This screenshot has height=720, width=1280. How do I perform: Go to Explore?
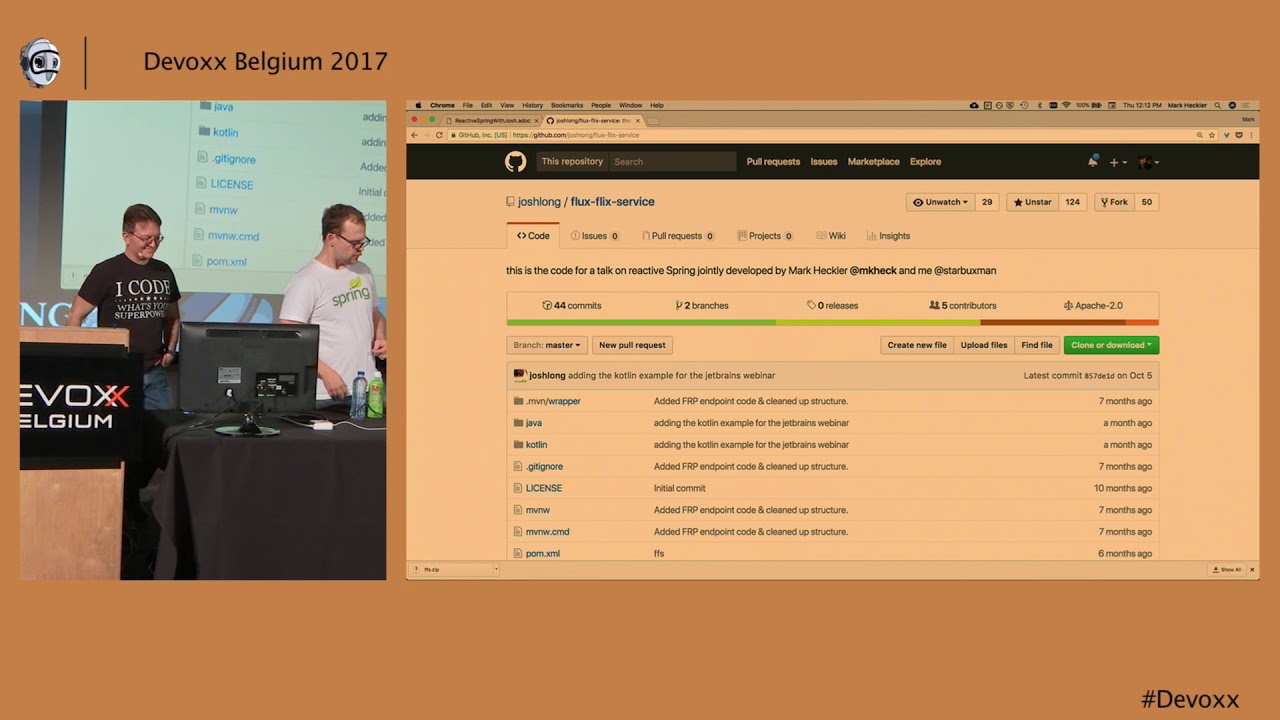(925, 162)
